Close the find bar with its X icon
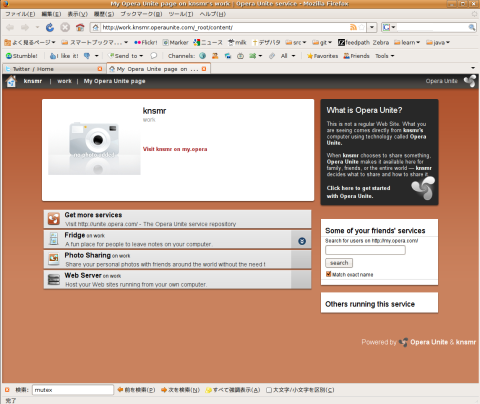 tap(7, 390)
